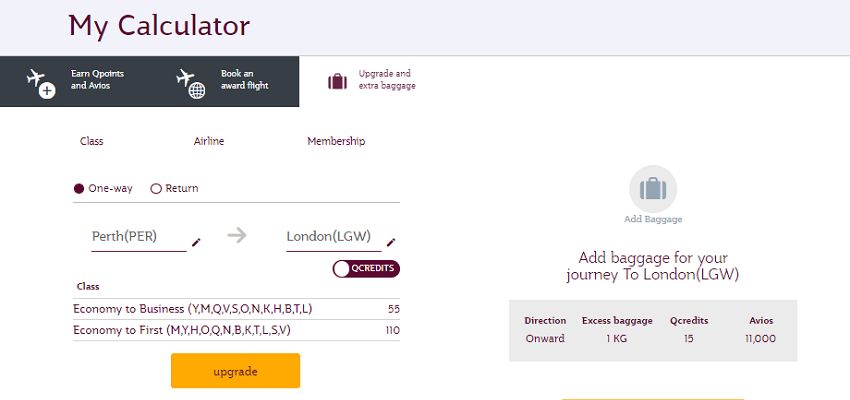Click the Perth(PER) origin field
Screen dimensions: 850x400
click(139, 237)
